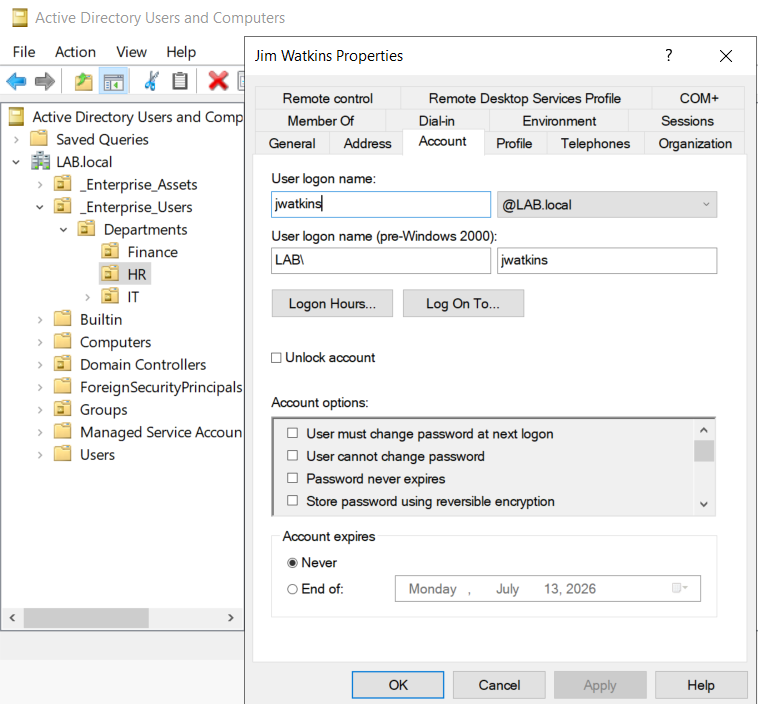The image size is (758, 704).
Task: Click the dialog Help button
Action: pos(701,685)
